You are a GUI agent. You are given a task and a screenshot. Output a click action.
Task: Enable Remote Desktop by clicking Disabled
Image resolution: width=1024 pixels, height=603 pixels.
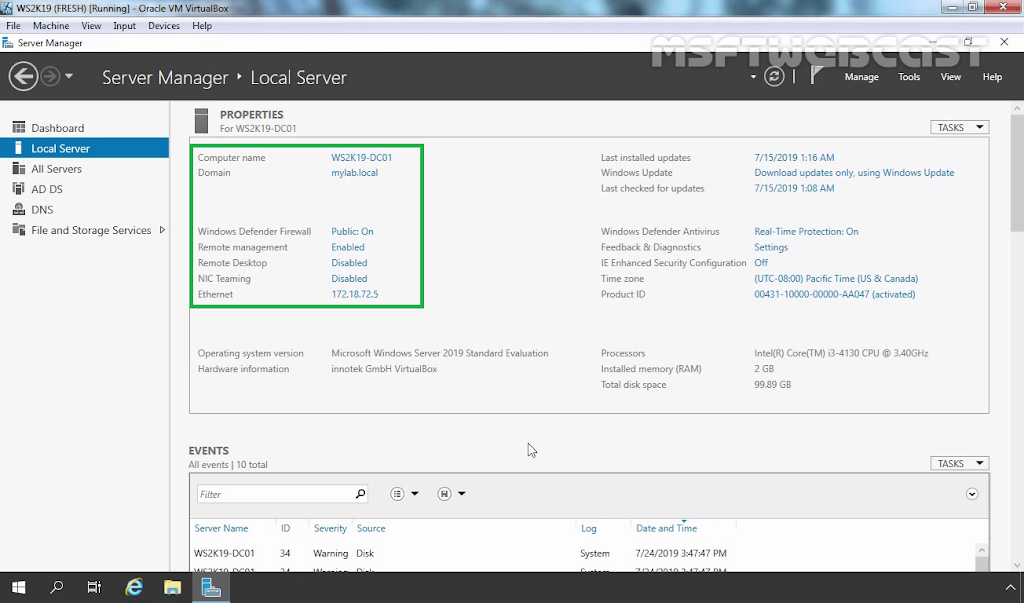[x=349, y=262]
